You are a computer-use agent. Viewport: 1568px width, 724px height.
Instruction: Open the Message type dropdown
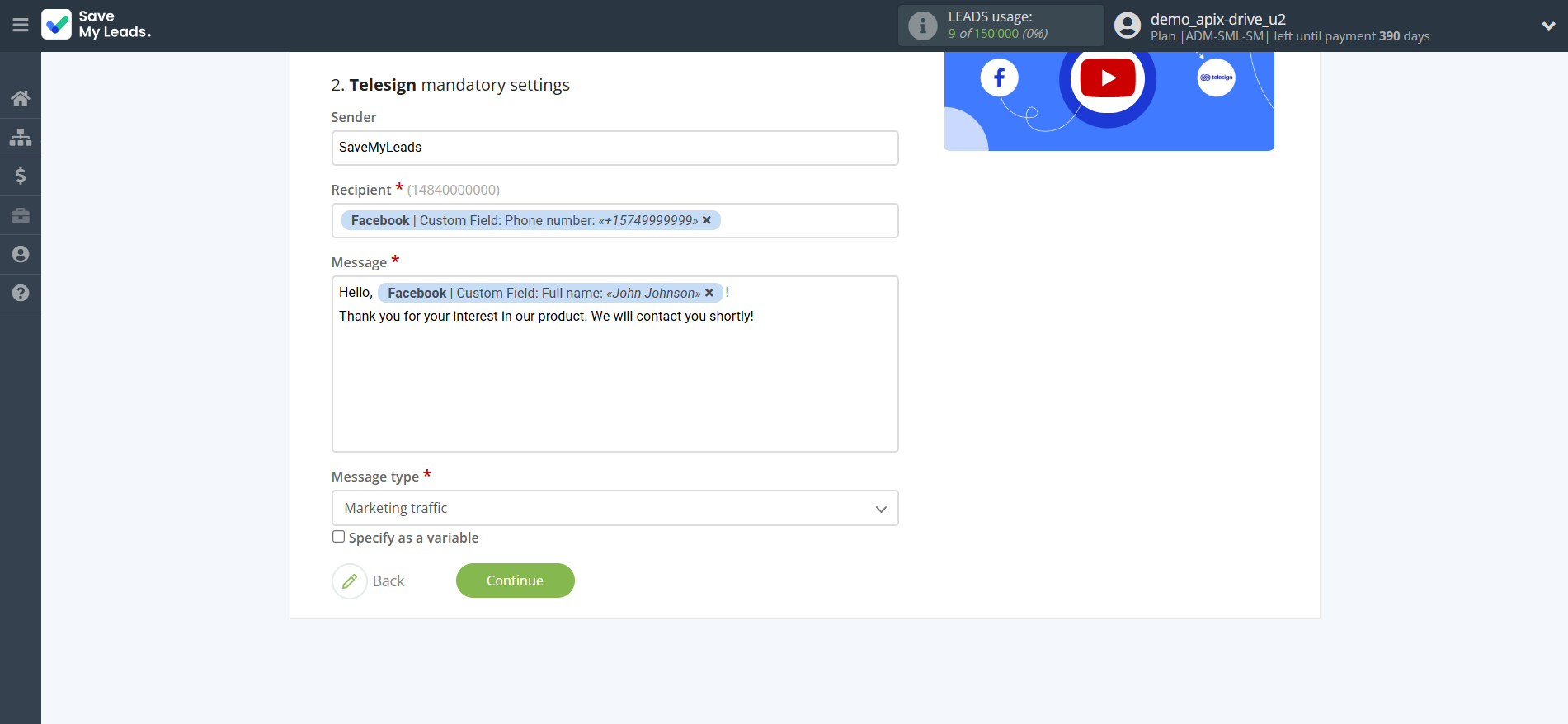[614, 508]
